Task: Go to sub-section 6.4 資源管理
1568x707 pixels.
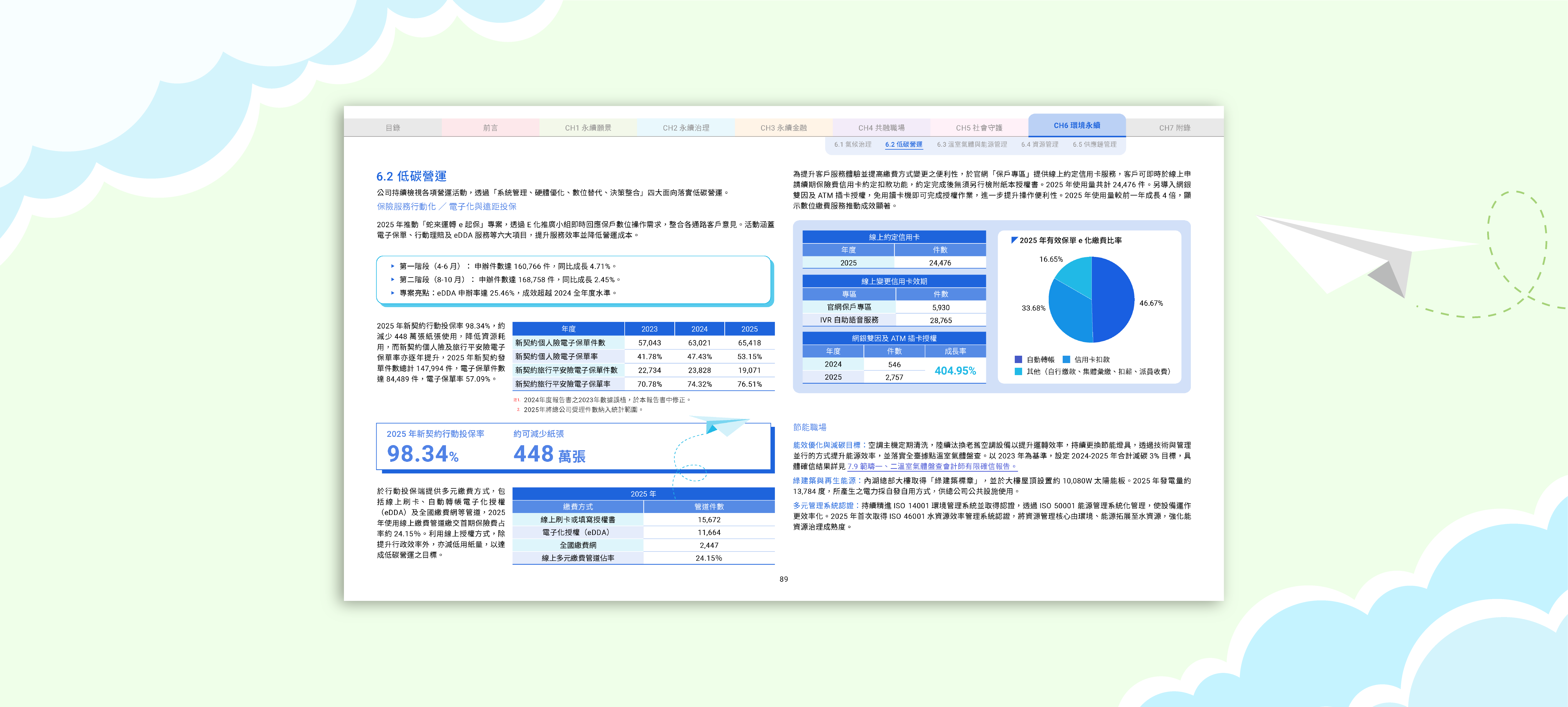Action: (x=1040, y=145)
